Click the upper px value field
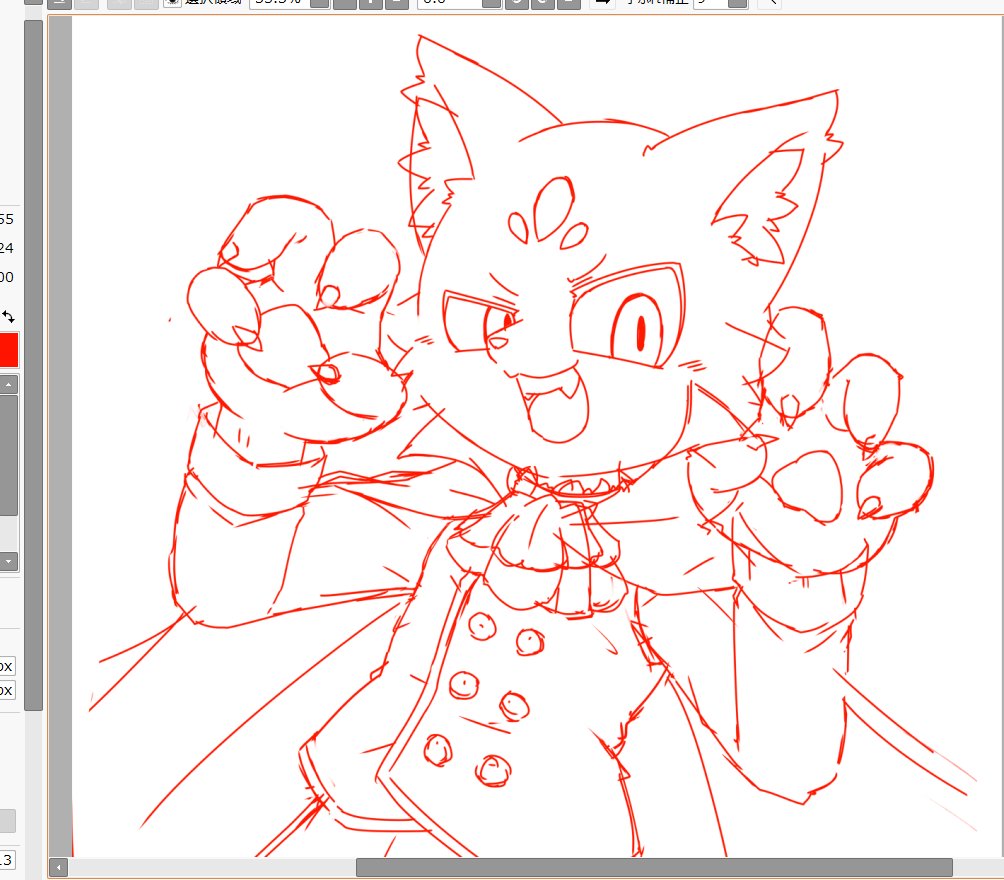1004x880 pixels. 7,666
